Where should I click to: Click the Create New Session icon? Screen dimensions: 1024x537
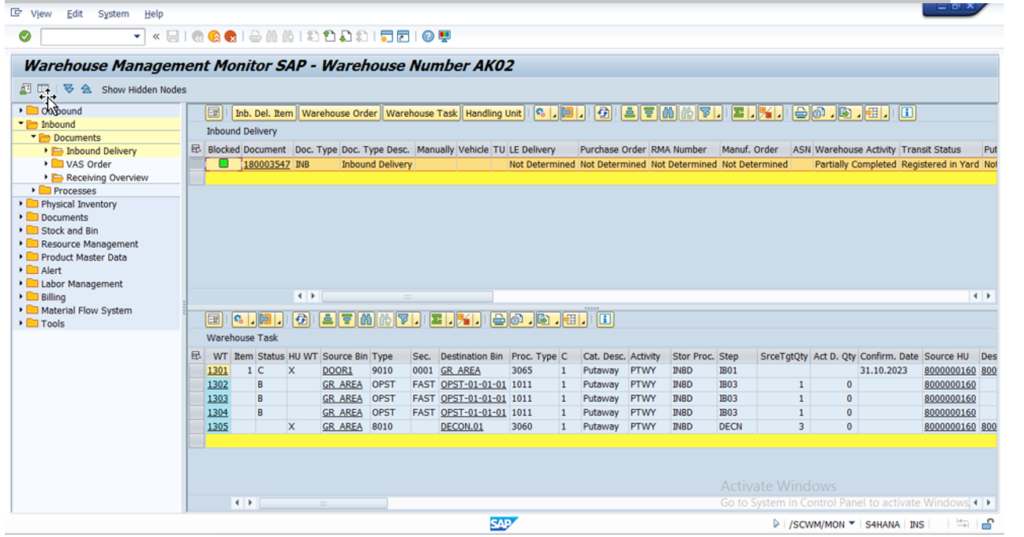pos(387,37)
